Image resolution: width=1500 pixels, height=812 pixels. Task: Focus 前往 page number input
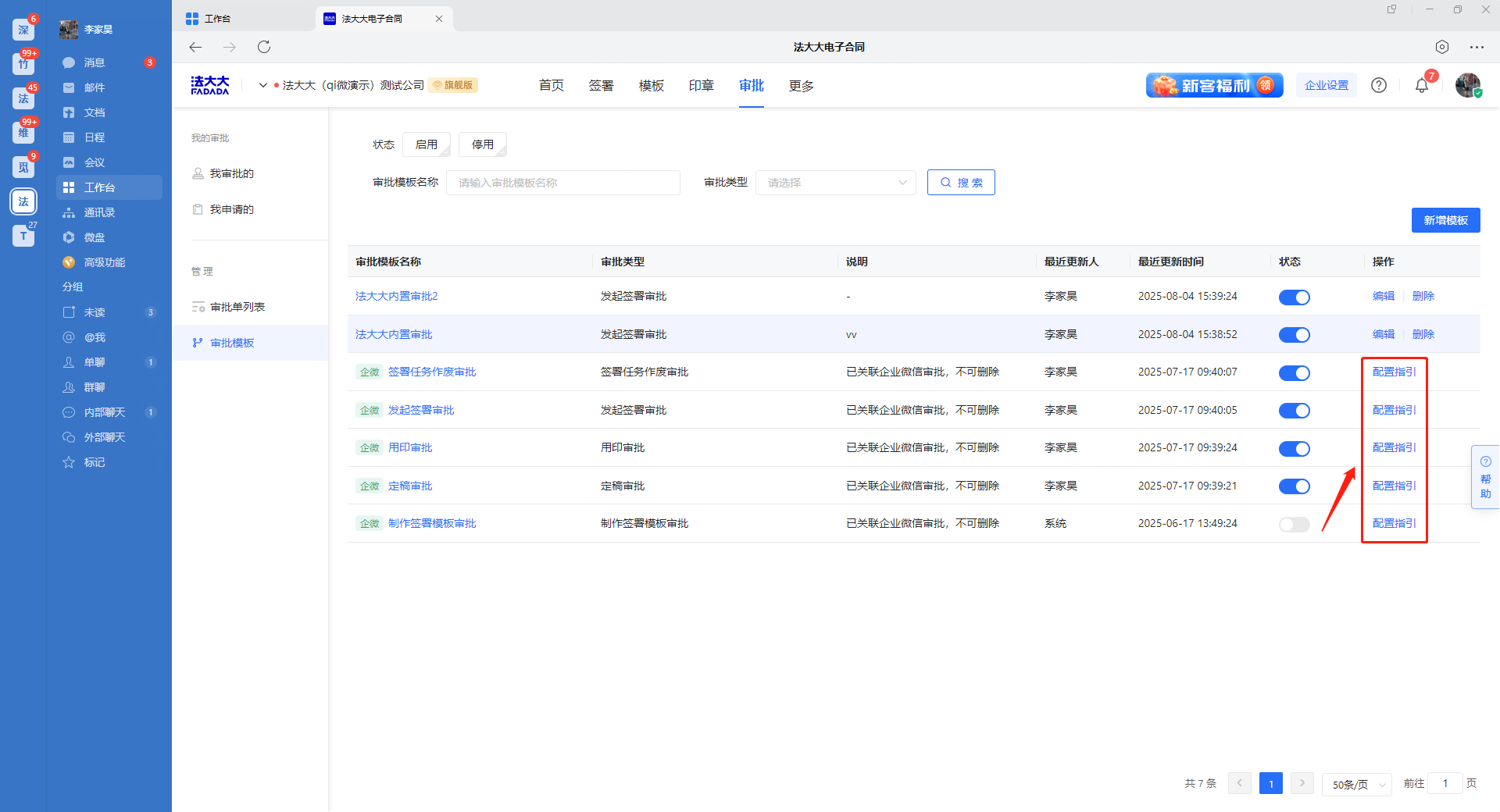click(x=1445, y=783)
